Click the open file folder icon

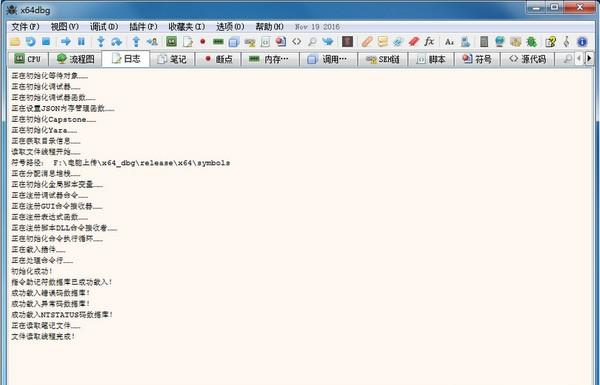coord(15,41)
